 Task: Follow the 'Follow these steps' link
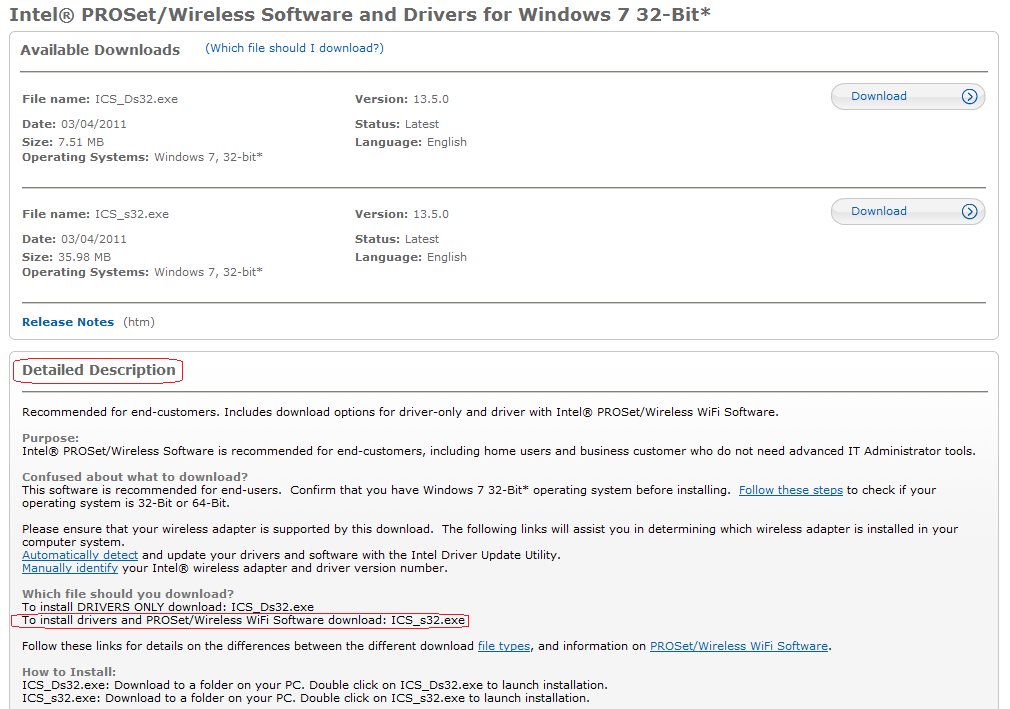pyautogui.click(x=790, y=490)
